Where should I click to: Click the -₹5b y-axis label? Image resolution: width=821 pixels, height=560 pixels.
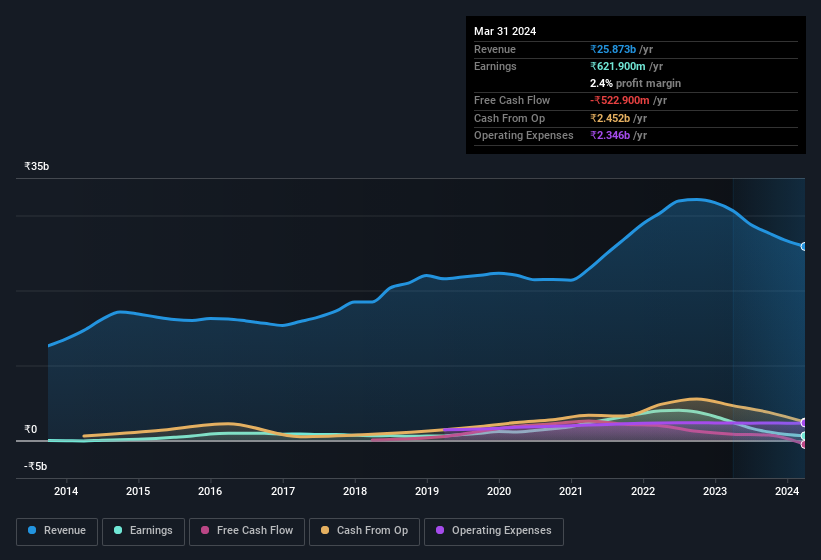pos(36,466)
